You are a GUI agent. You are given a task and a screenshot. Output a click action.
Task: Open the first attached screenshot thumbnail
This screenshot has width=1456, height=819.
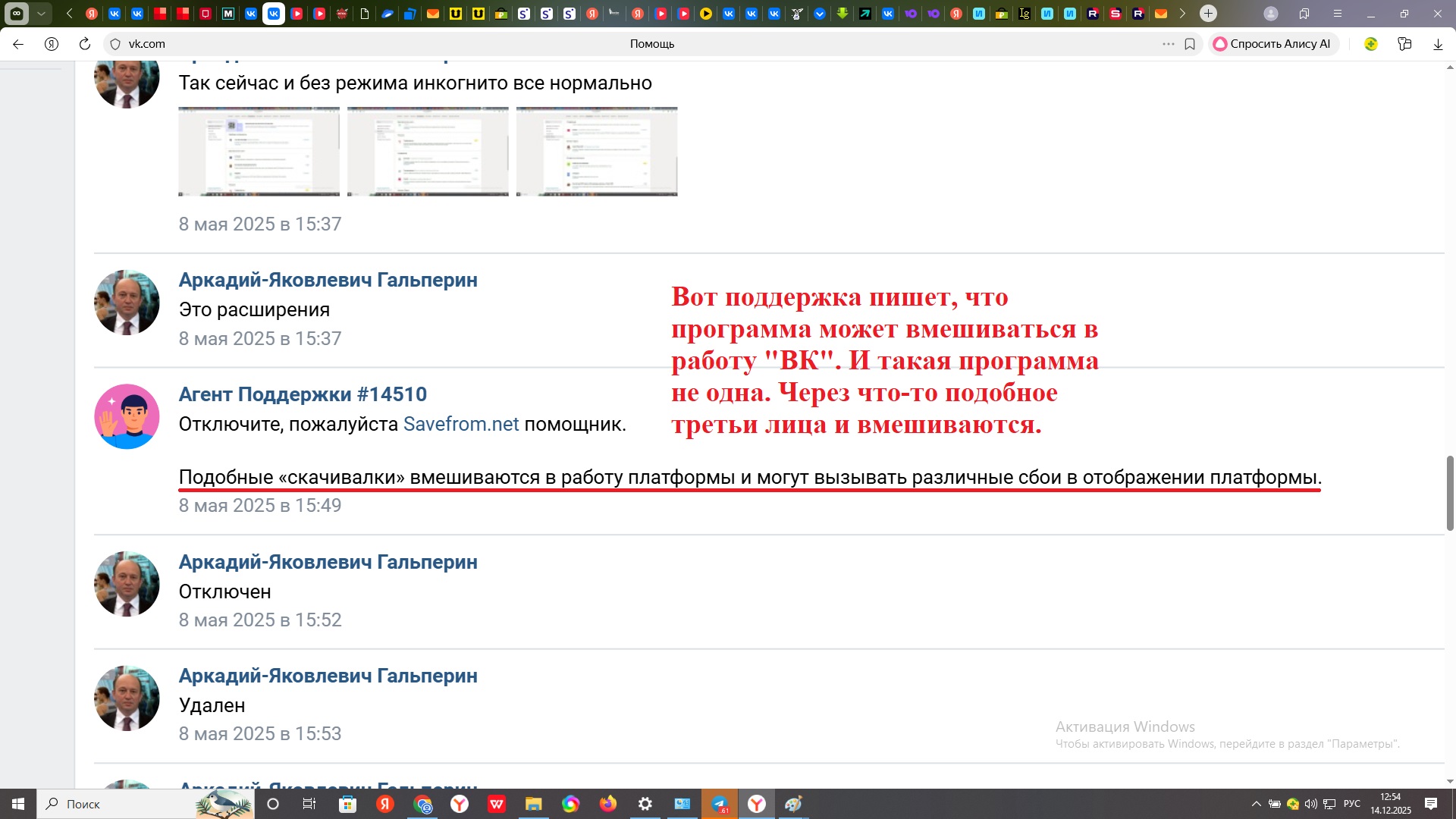259,152
